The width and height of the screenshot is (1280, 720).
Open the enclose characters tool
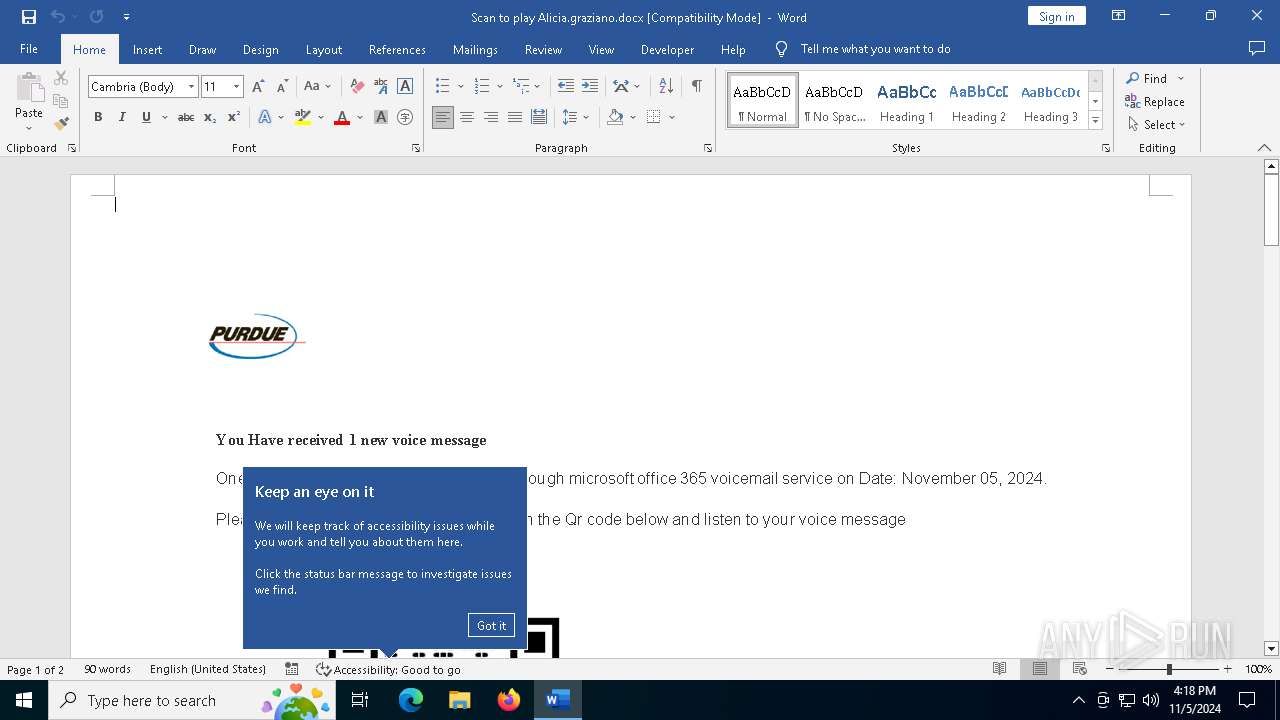coord(405,117)
